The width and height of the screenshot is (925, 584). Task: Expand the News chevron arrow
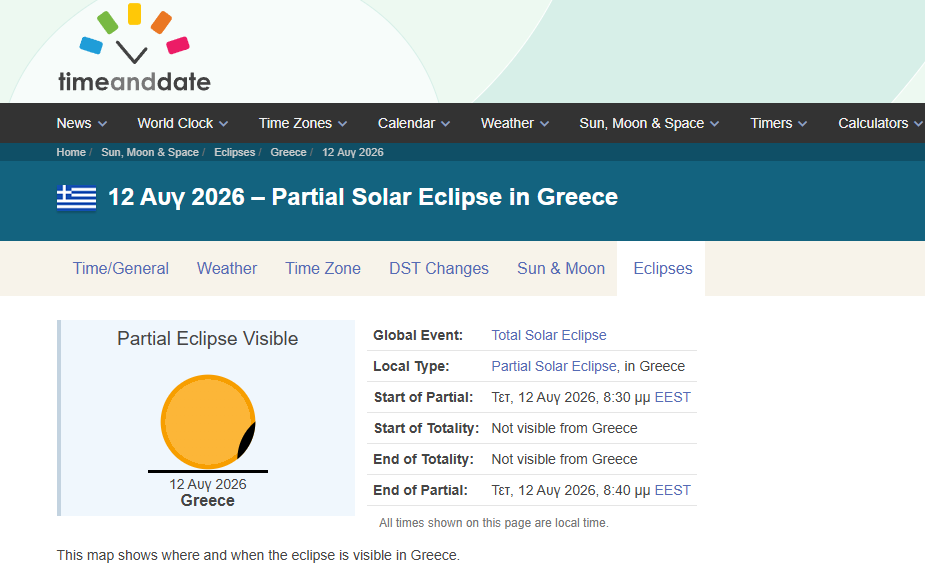pos(102,124)
